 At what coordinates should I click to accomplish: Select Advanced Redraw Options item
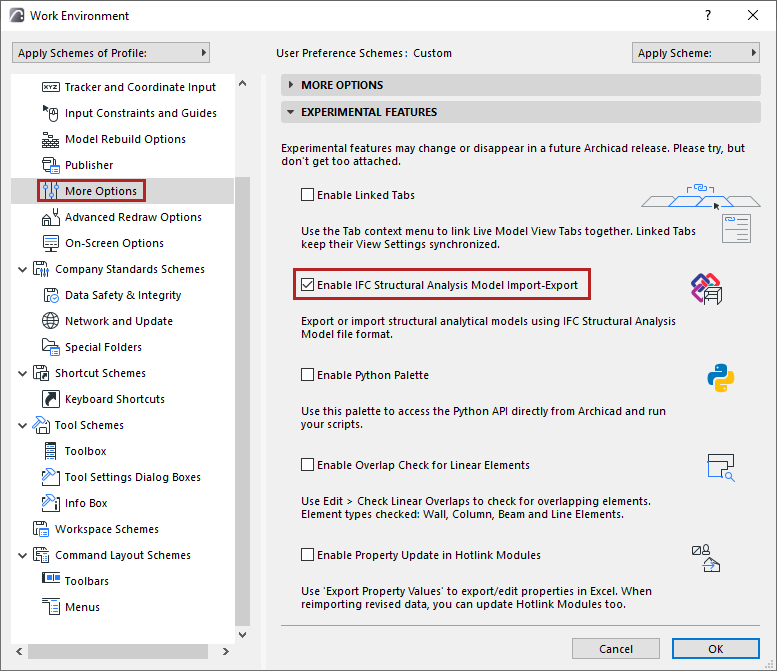tap(133, 217)
